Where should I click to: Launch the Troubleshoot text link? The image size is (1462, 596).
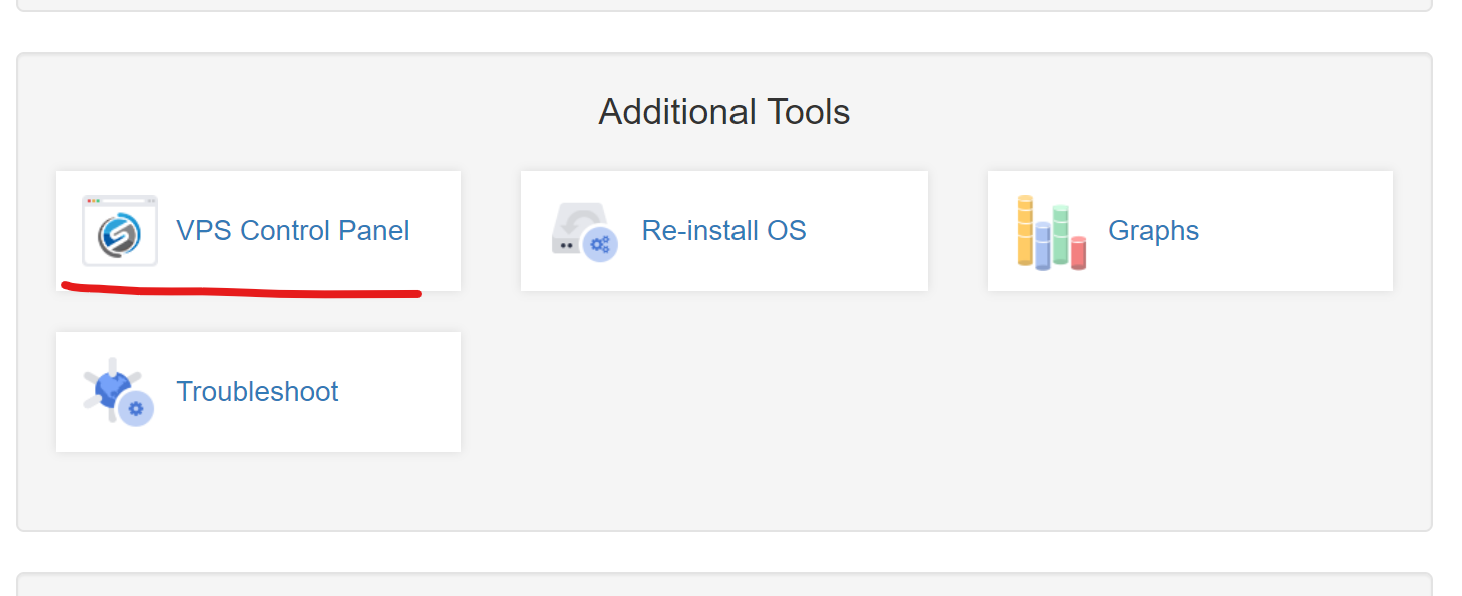tap(257, 391)
